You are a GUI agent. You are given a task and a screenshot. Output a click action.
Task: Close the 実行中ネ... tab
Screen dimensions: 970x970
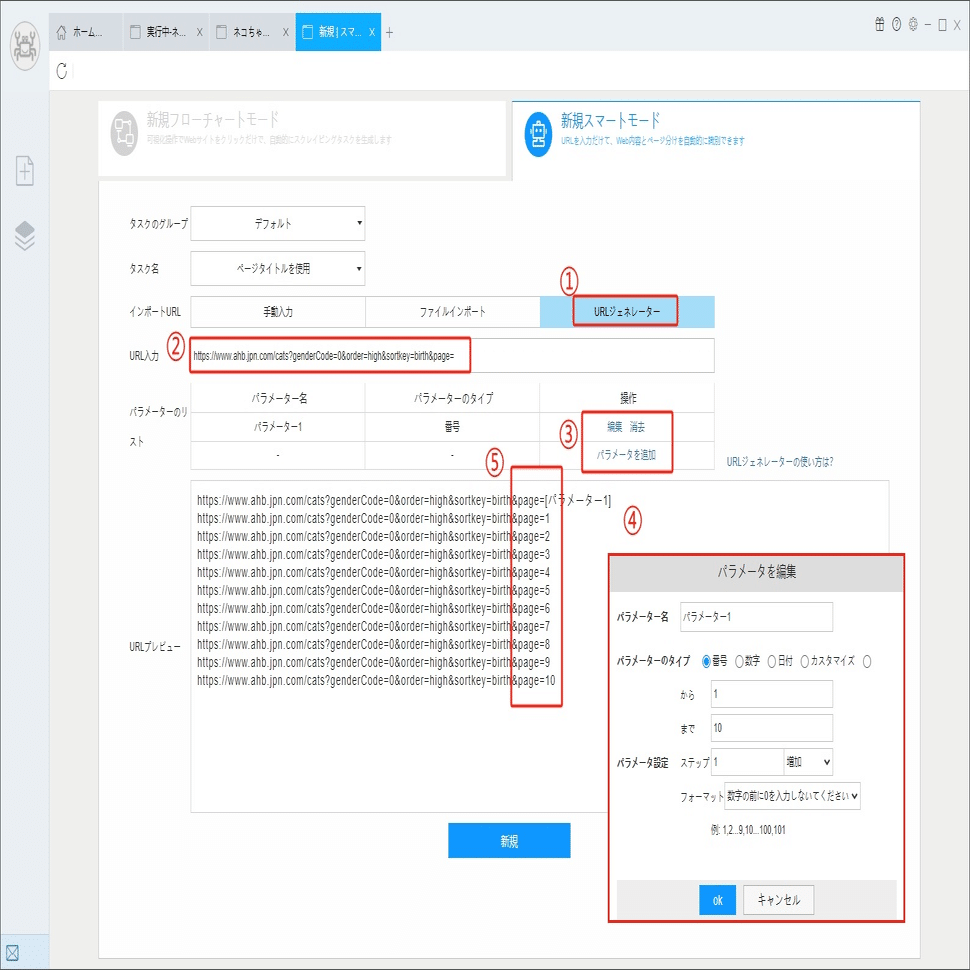tap(199, 32)
